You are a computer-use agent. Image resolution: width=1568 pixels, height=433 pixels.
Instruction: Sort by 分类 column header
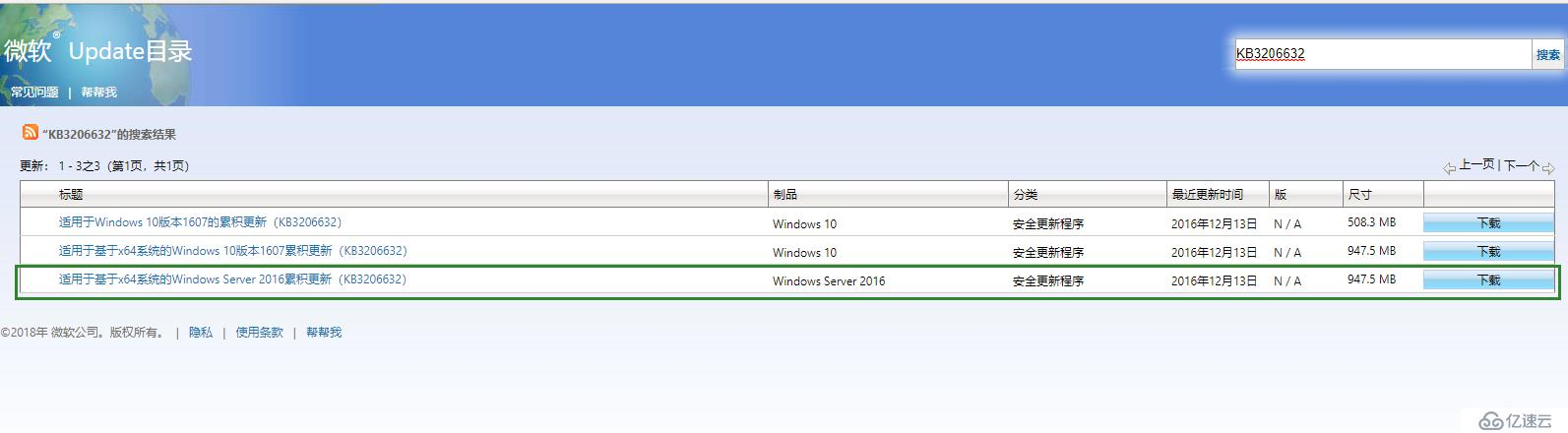[x=1026, y=195]
